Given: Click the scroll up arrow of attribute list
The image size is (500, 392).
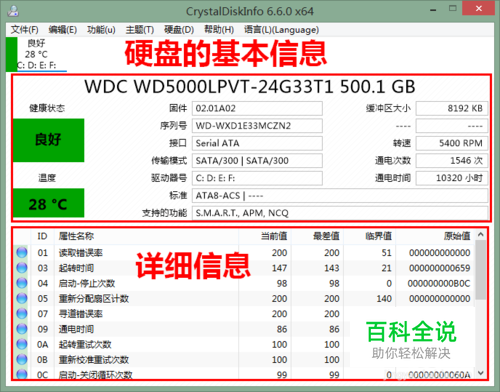Looking at the screenshot, I should click(481, 235).
